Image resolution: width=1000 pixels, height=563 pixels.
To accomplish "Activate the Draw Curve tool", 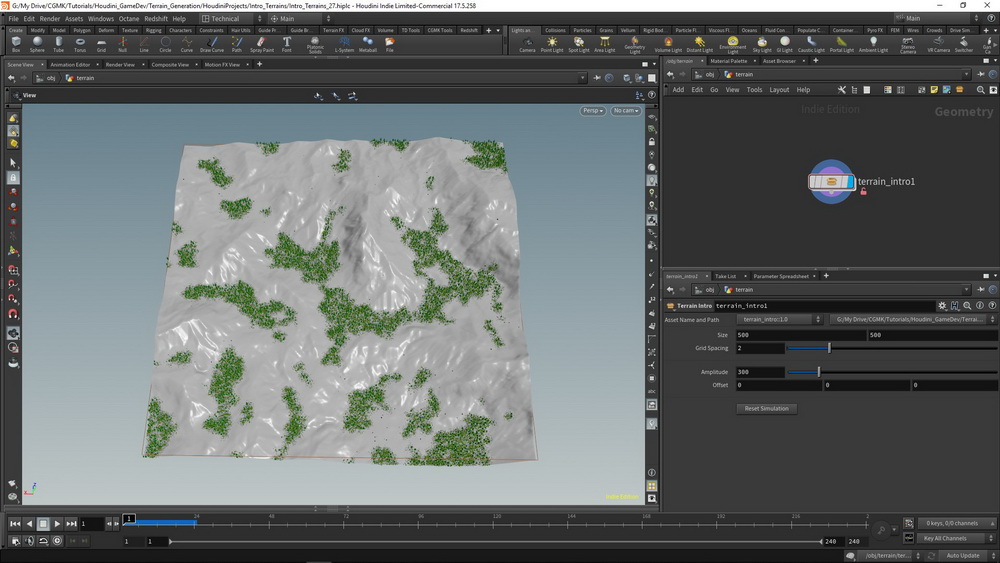I will tap(212, 44).
